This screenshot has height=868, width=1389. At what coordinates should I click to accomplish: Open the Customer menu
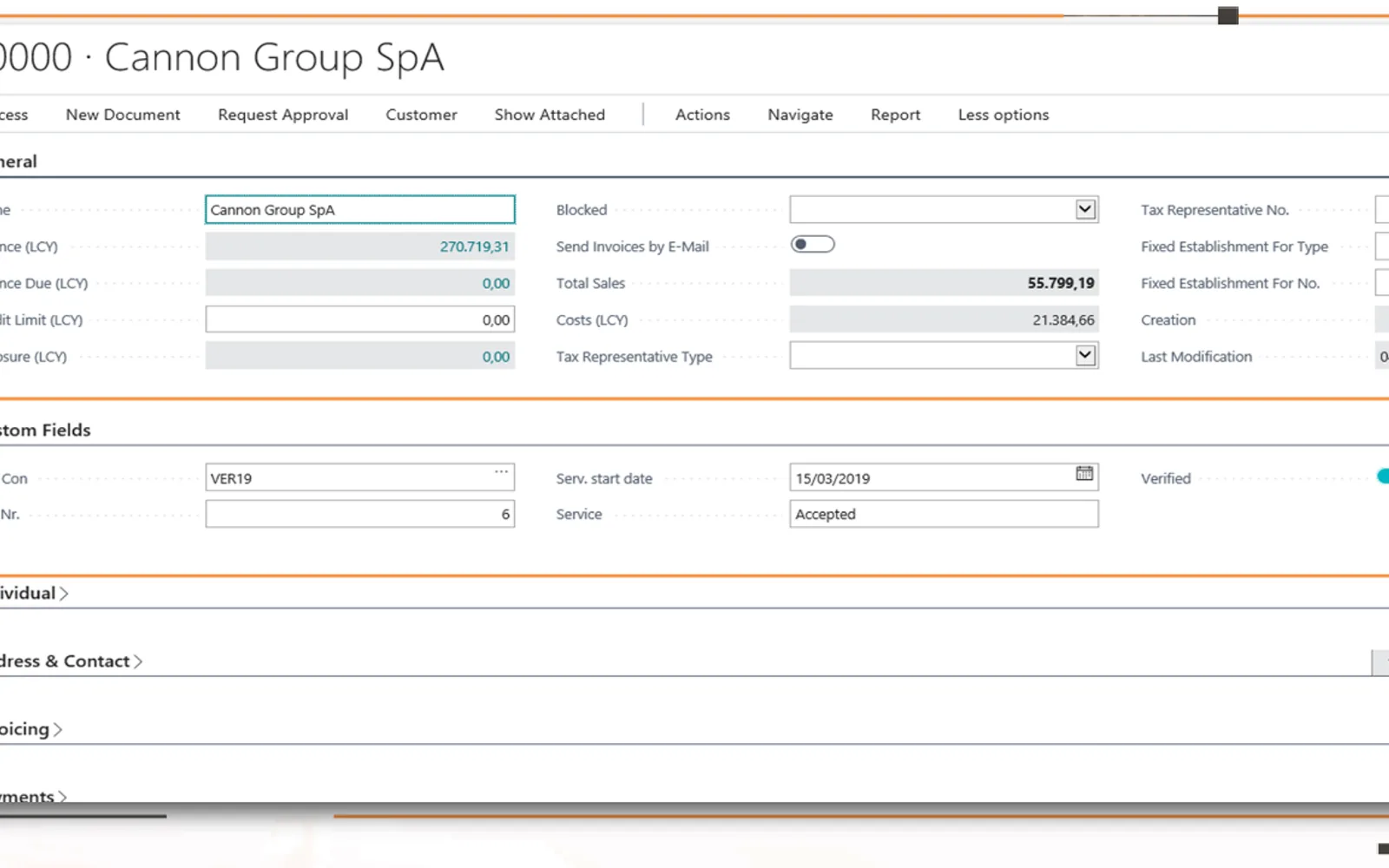click(x=421, y=115)
